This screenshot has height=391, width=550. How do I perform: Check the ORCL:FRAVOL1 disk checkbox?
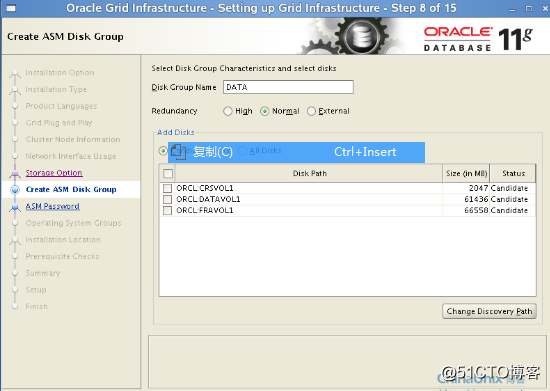[x=167, y=211]
